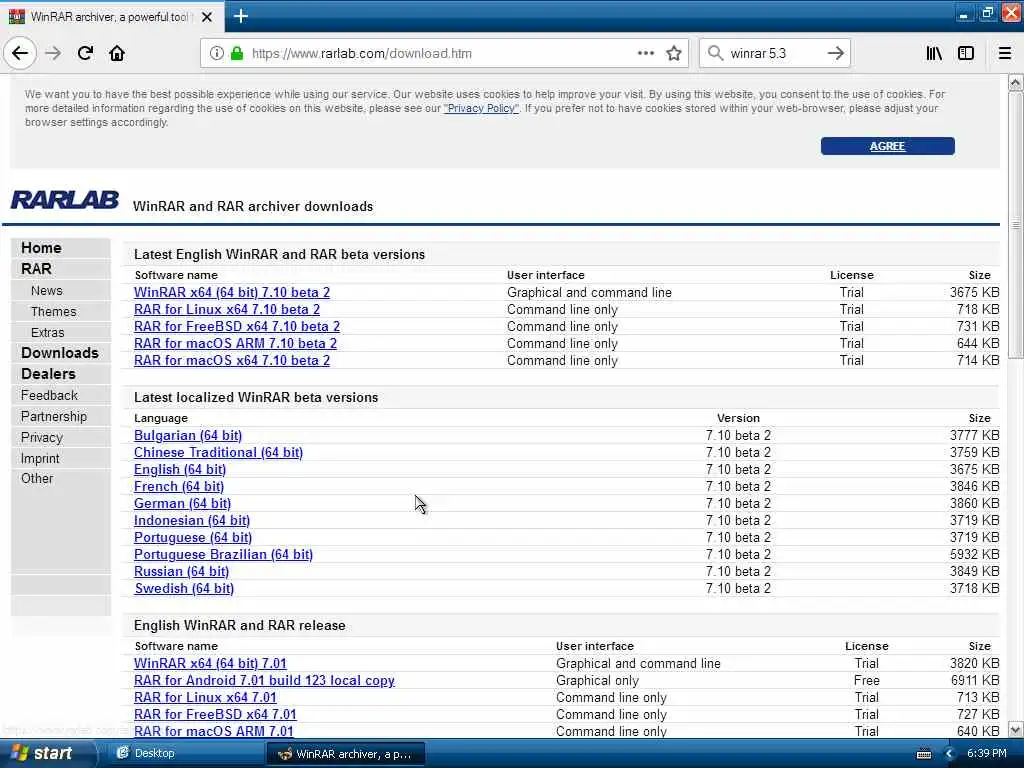Agree to the cookie notice

[x=887, y=146]
